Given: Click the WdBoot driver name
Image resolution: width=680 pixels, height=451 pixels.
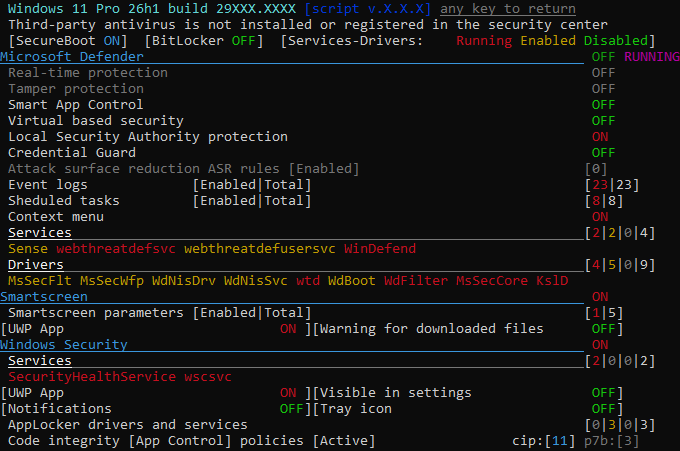Looking at the screenshot, I should (352, 281).
